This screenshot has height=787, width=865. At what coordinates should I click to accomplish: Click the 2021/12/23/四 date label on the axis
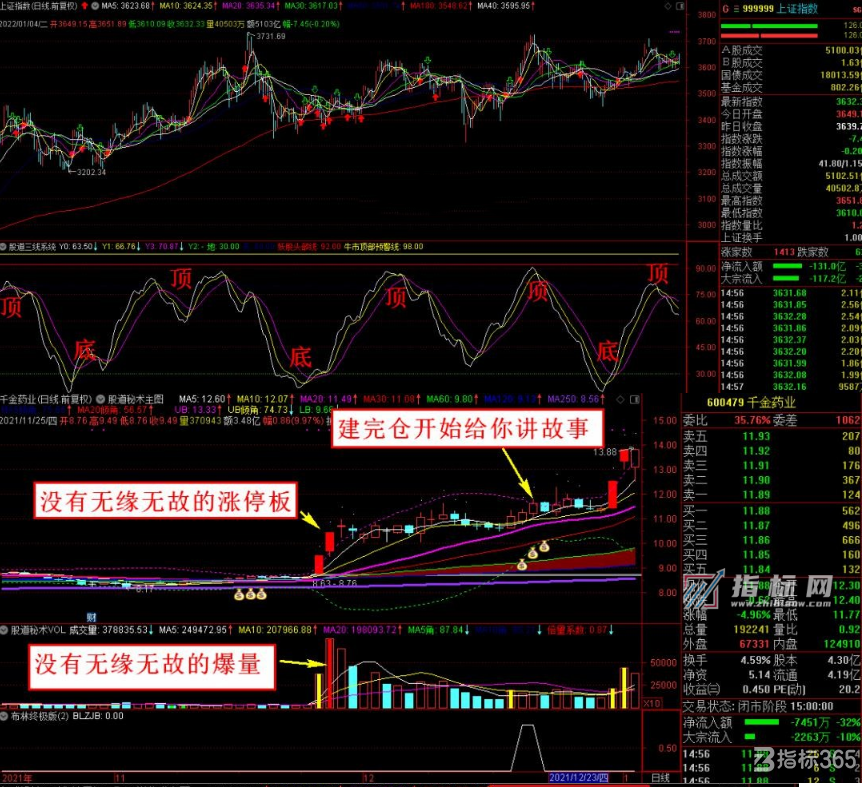pyautogui.click(x=579, y=778)
